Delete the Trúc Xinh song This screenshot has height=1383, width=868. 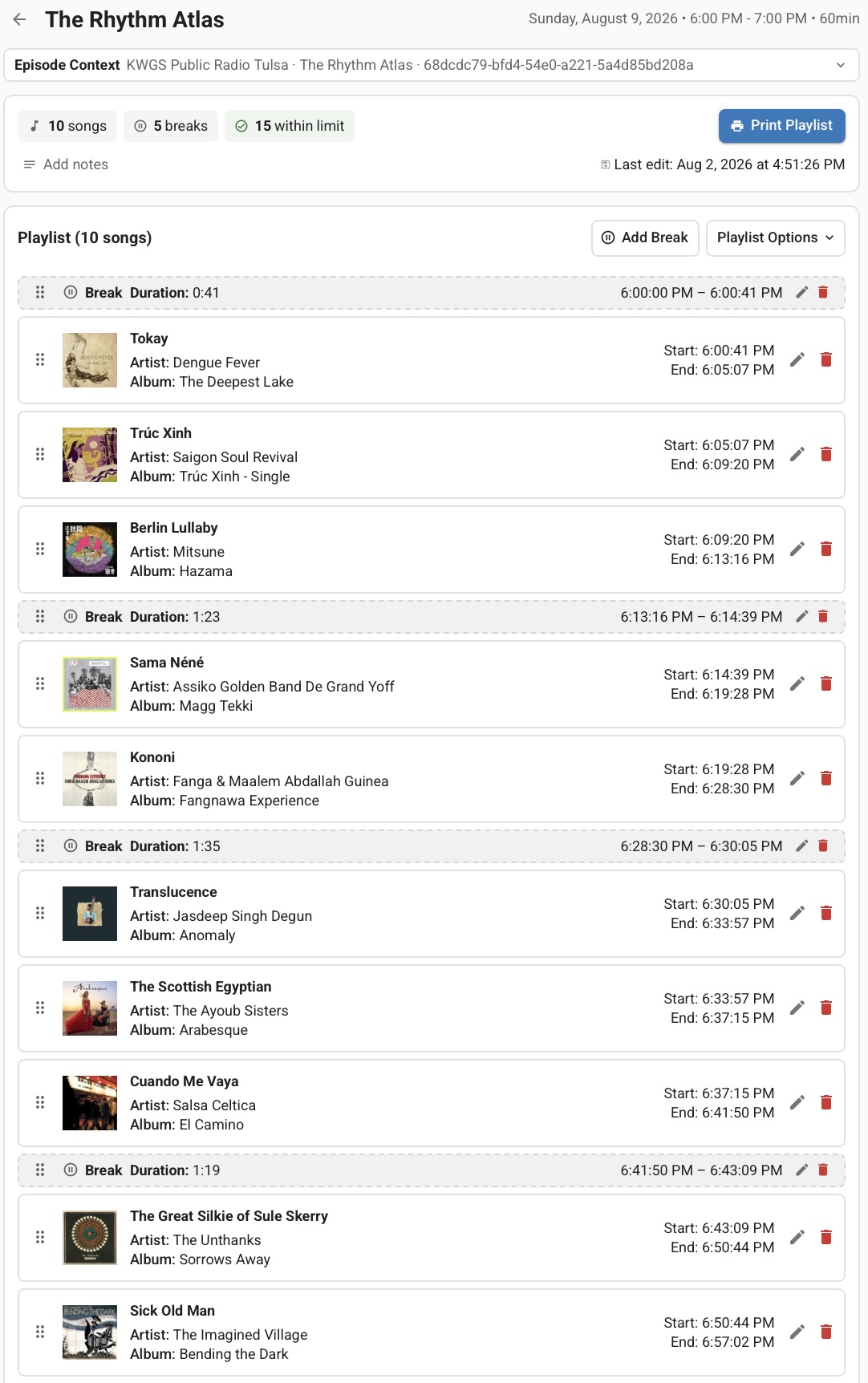(x=825, y=454)
